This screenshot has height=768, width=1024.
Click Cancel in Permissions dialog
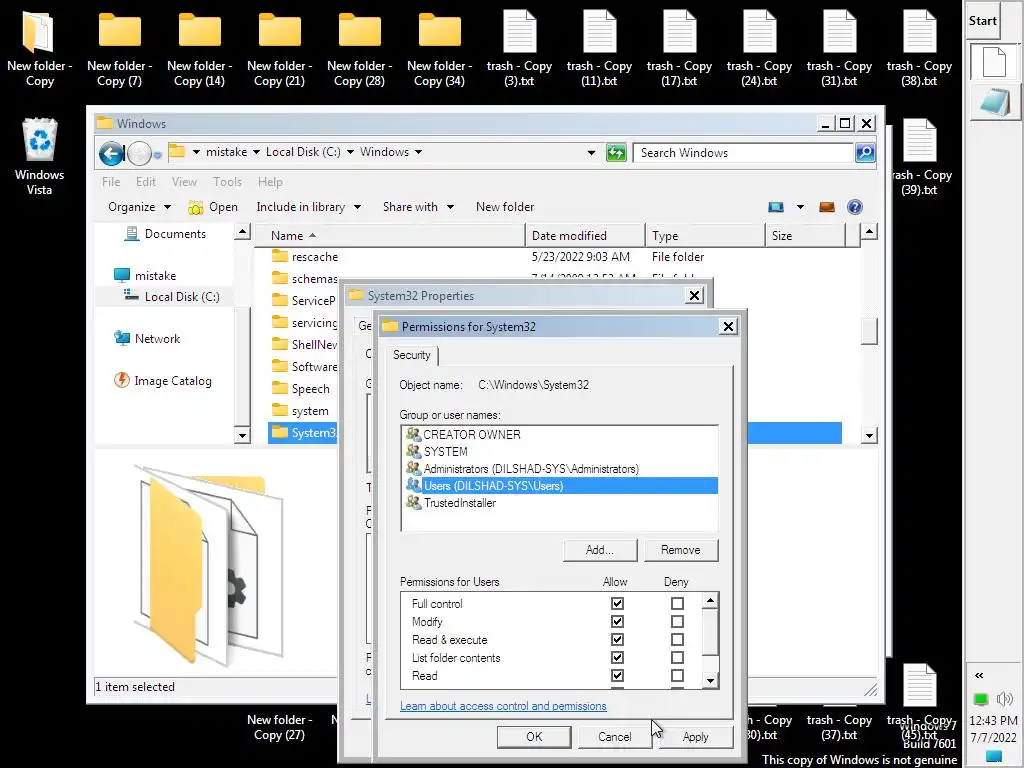point(615,737)
